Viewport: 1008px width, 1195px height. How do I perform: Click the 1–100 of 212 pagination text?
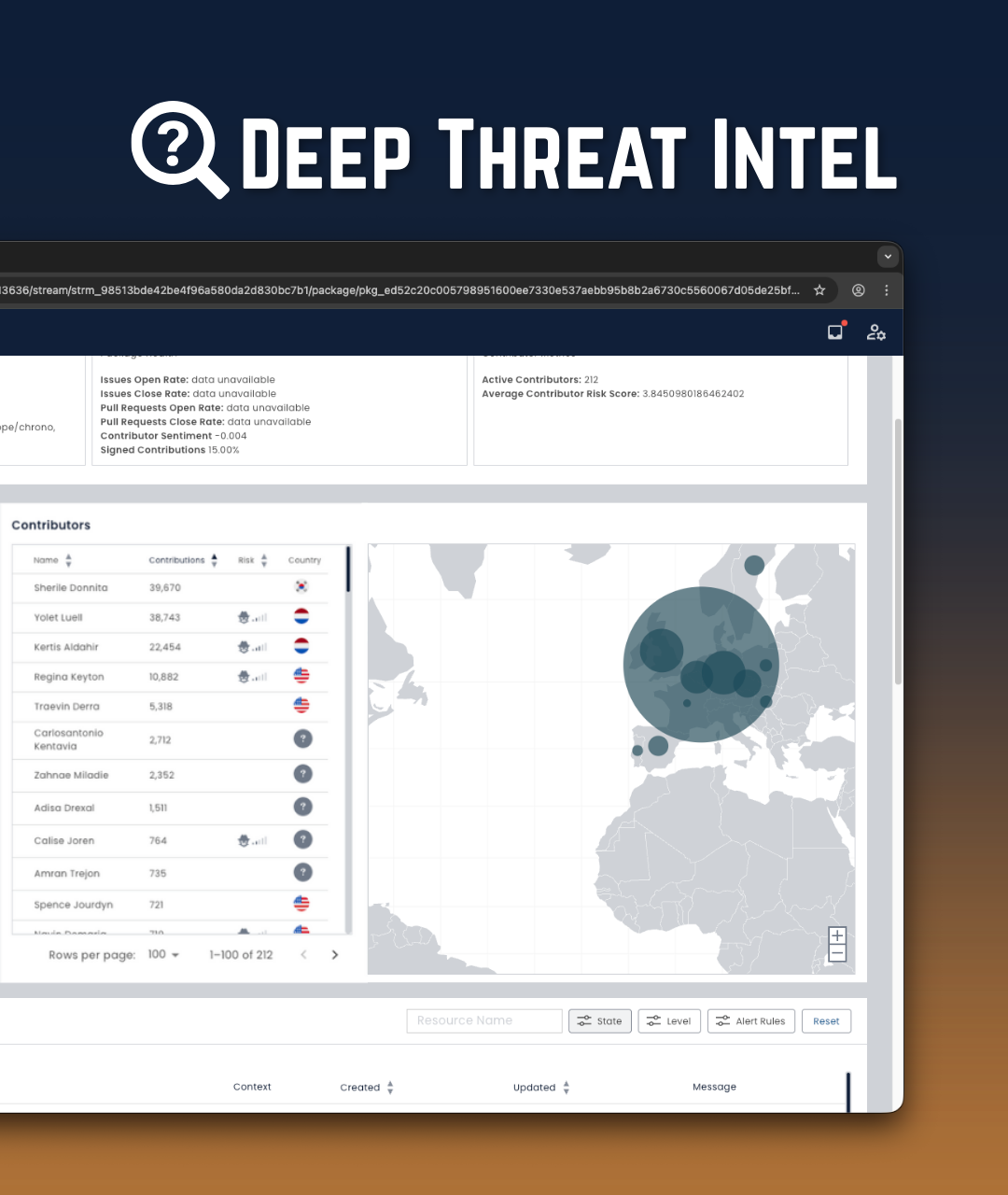click(x=241, y=955)
